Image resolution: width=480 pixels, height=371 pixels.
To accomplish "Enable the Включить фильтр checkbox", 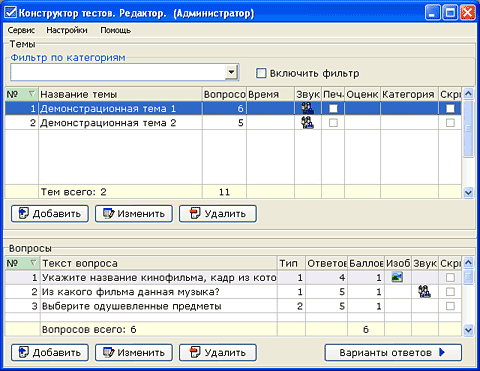I will 261,73.
